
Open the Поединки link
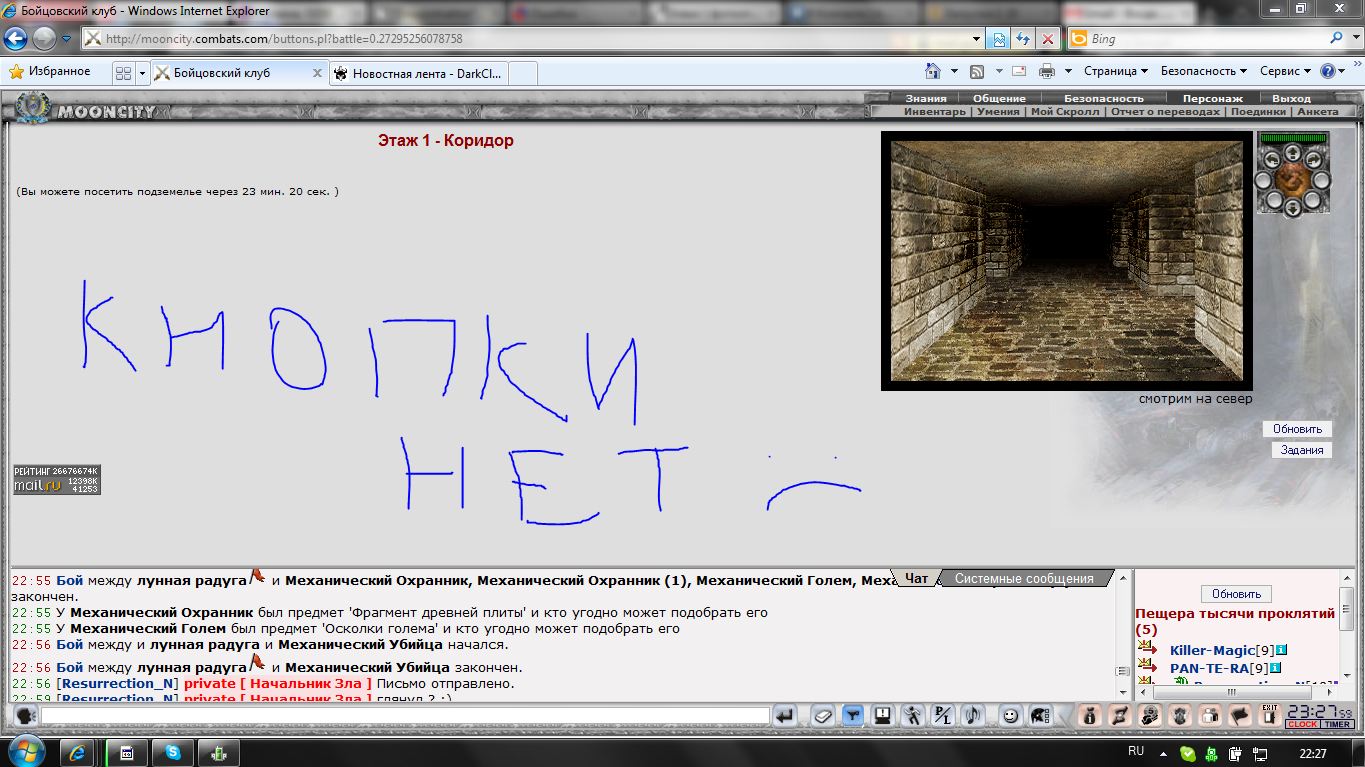point(1258,111)
